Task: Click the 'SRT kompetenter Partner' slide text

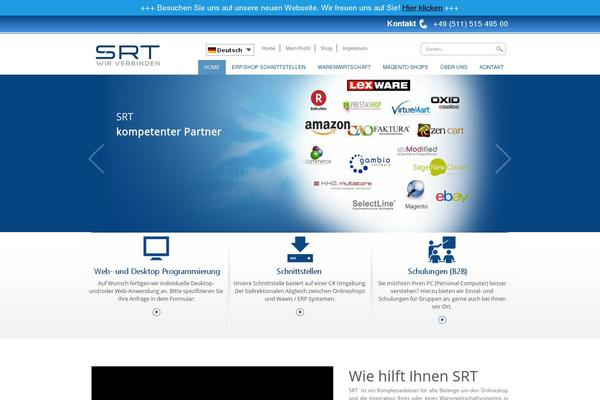Action: [168, 124]
